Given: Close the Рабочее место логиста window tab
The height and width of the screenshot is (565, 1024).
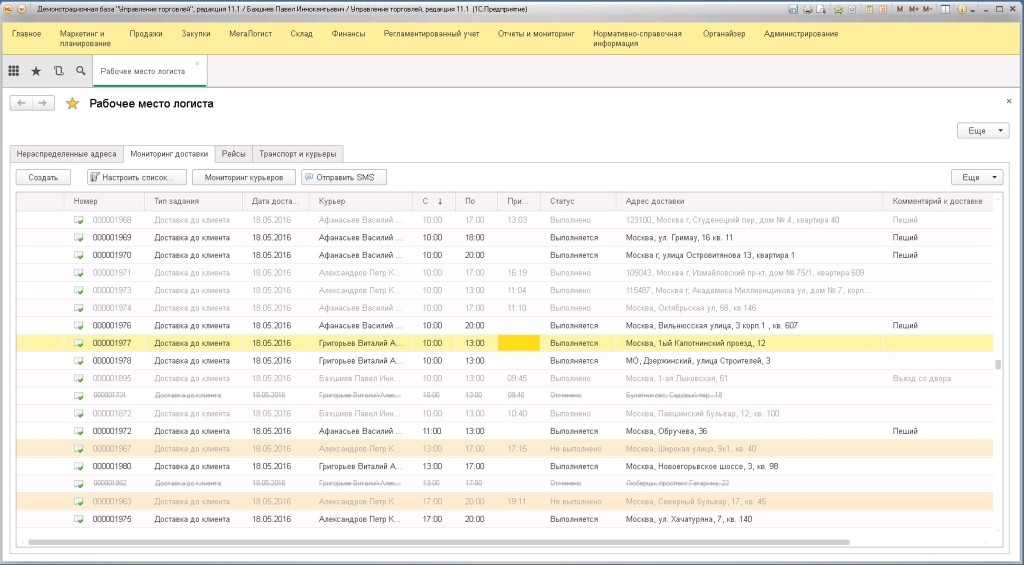Looking at the screenshot, I should (197, 63).
